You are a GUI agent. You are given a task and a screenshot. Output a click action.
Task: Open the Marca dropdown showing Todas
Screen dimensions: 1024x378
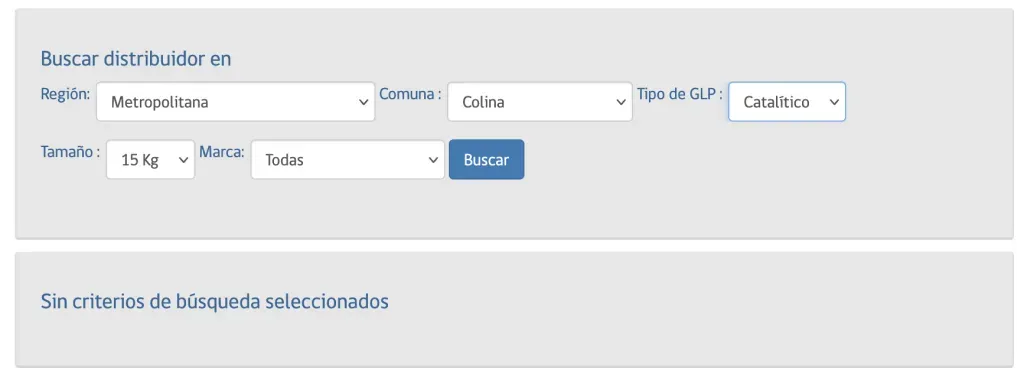click(x=347, y=159)
